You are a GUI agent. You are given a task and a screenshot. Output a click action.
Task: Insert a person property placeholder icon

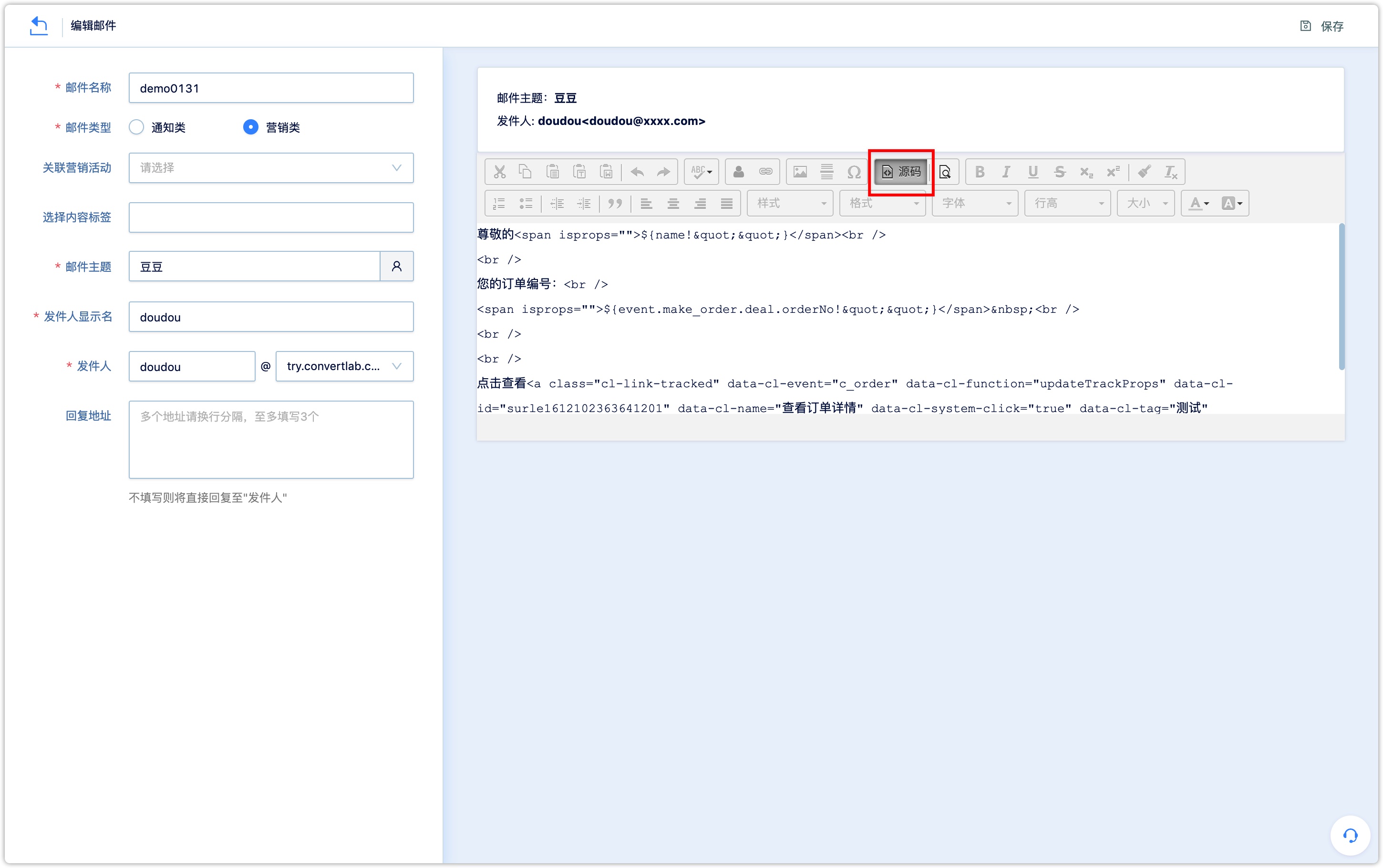(x=739, y=172)
